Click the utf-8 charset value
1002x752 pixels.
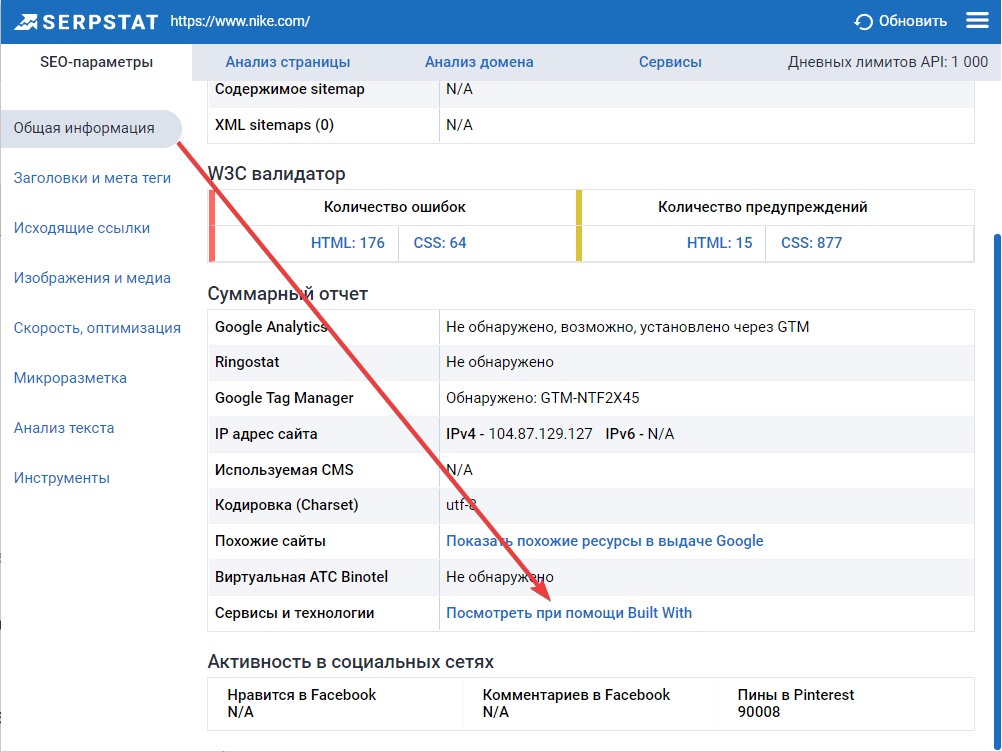pyautogui.click(x=461, y=505)
